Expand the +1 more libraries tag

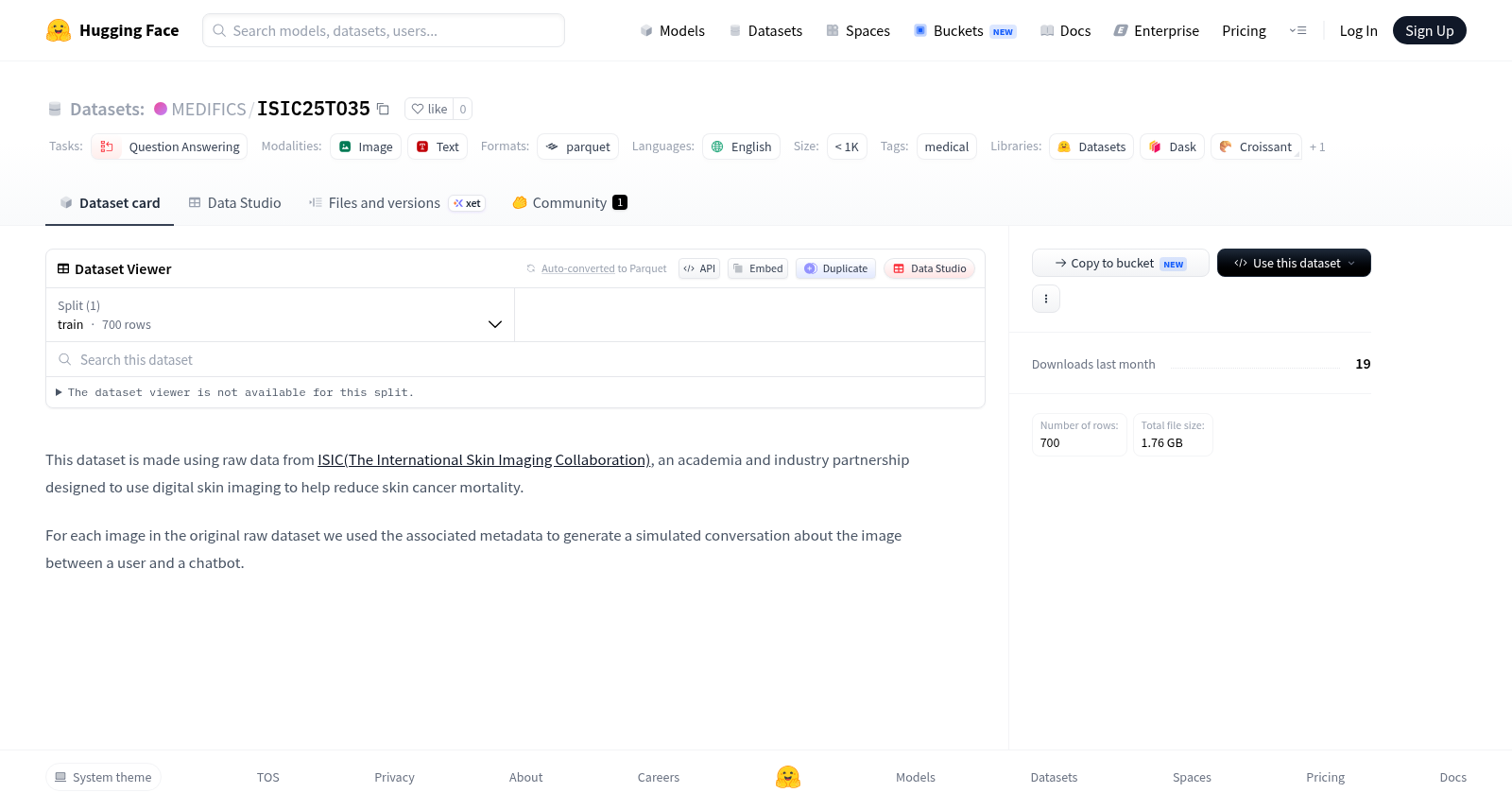point(1317,146)
